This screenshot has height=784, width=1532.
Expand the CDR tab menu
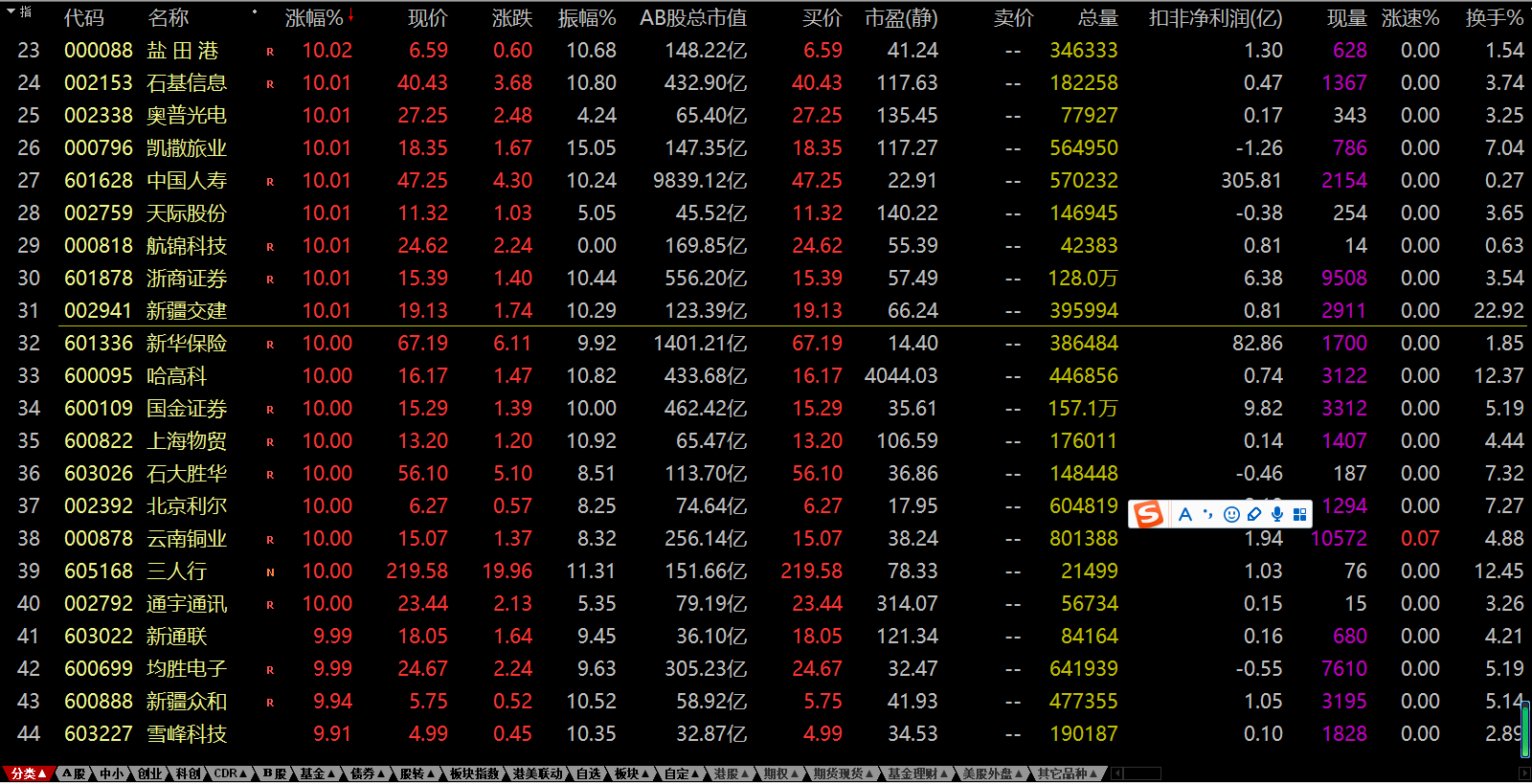point(230,773)
